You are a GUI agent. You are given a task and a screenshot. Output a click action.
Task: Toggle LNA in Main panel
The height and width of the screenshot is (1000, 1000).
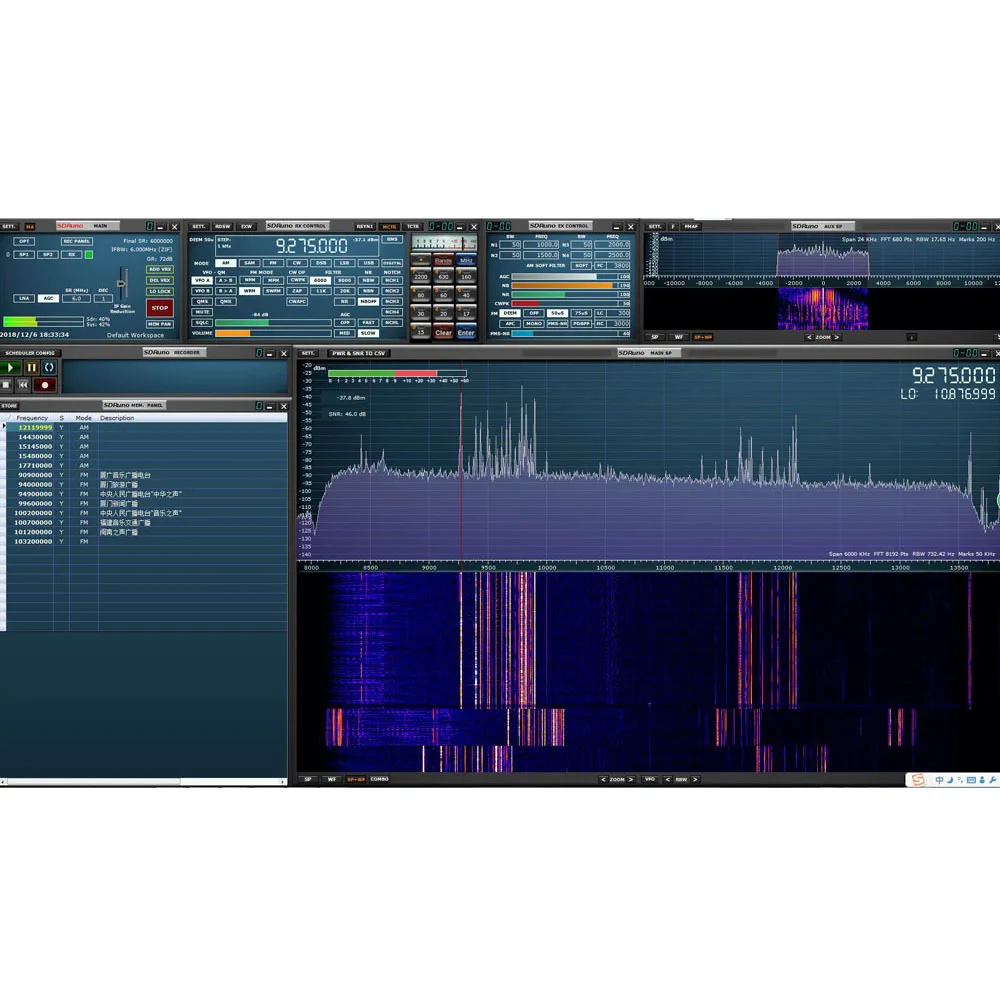coord(24,298)
